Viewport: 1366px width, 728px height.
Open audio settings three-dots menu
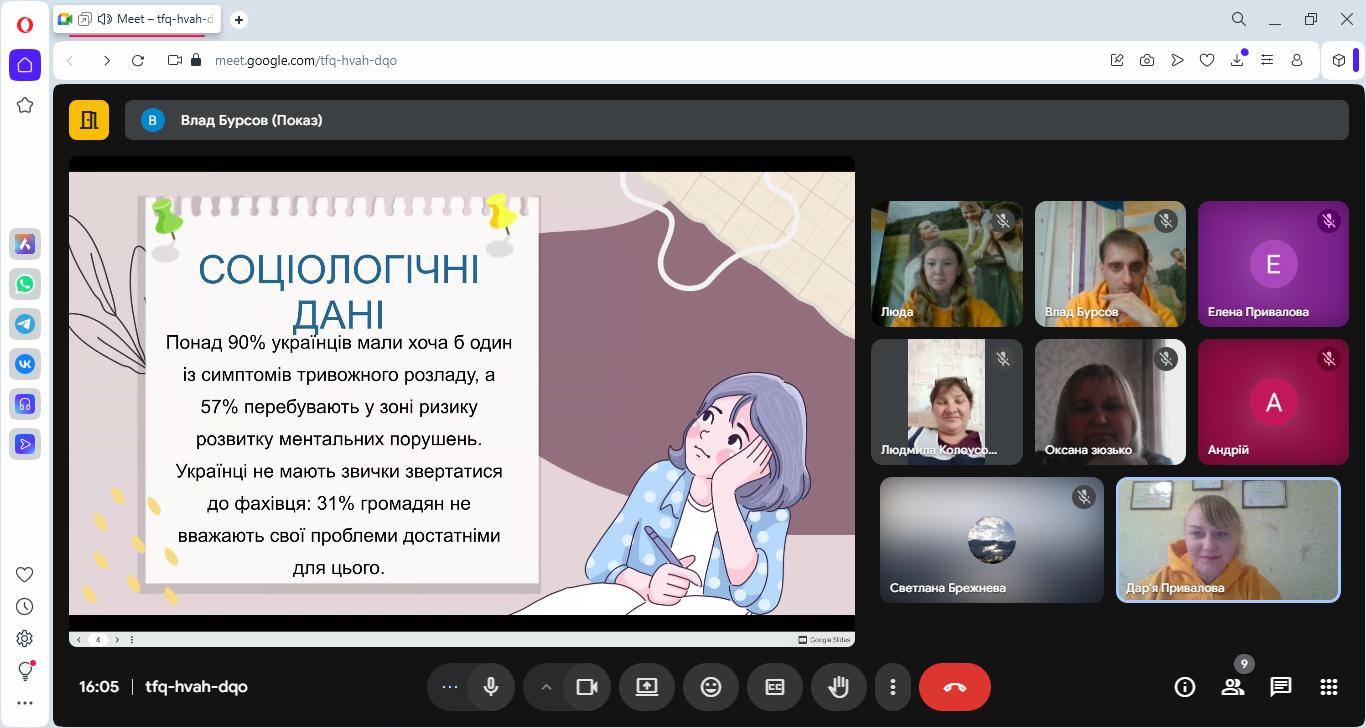tap(449, 687)
